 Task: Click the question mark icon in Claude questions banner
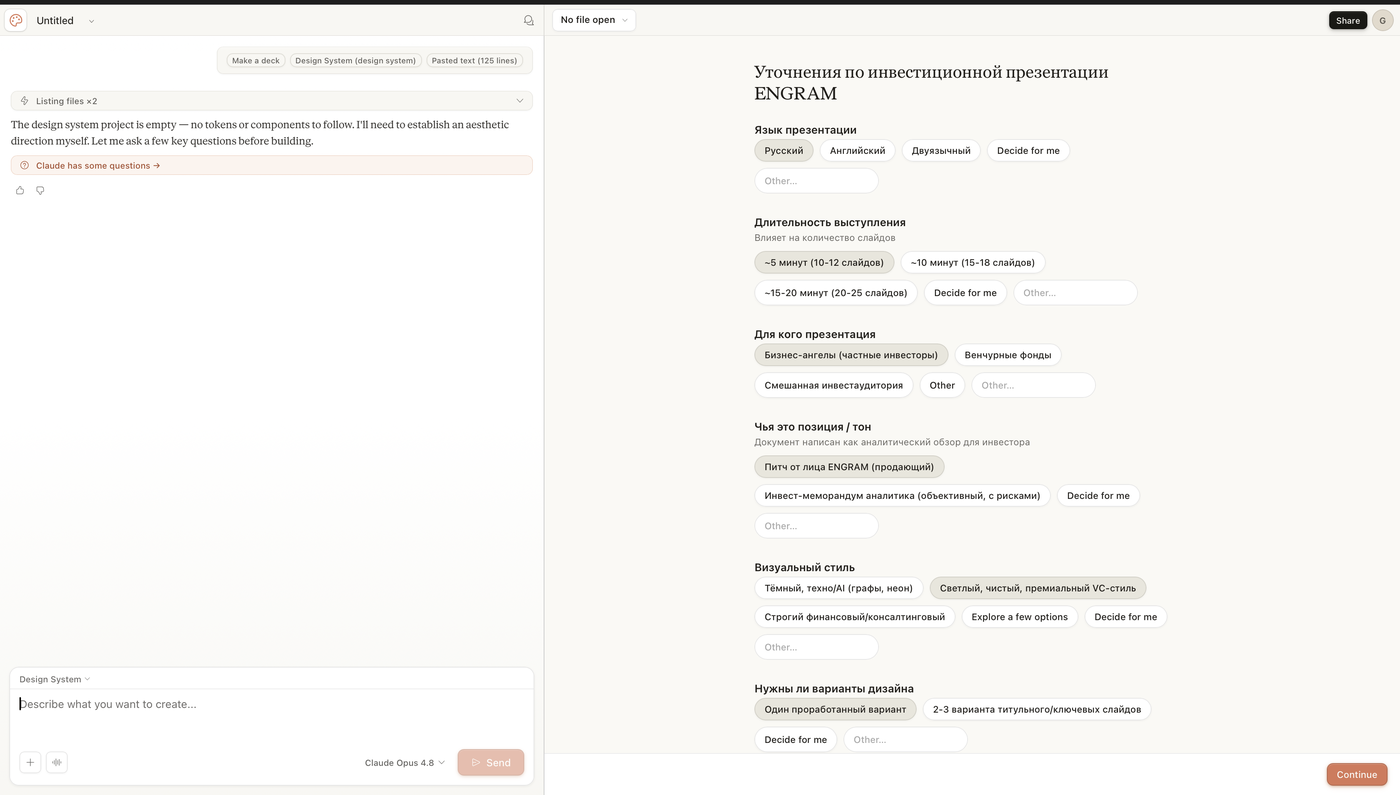25,166
